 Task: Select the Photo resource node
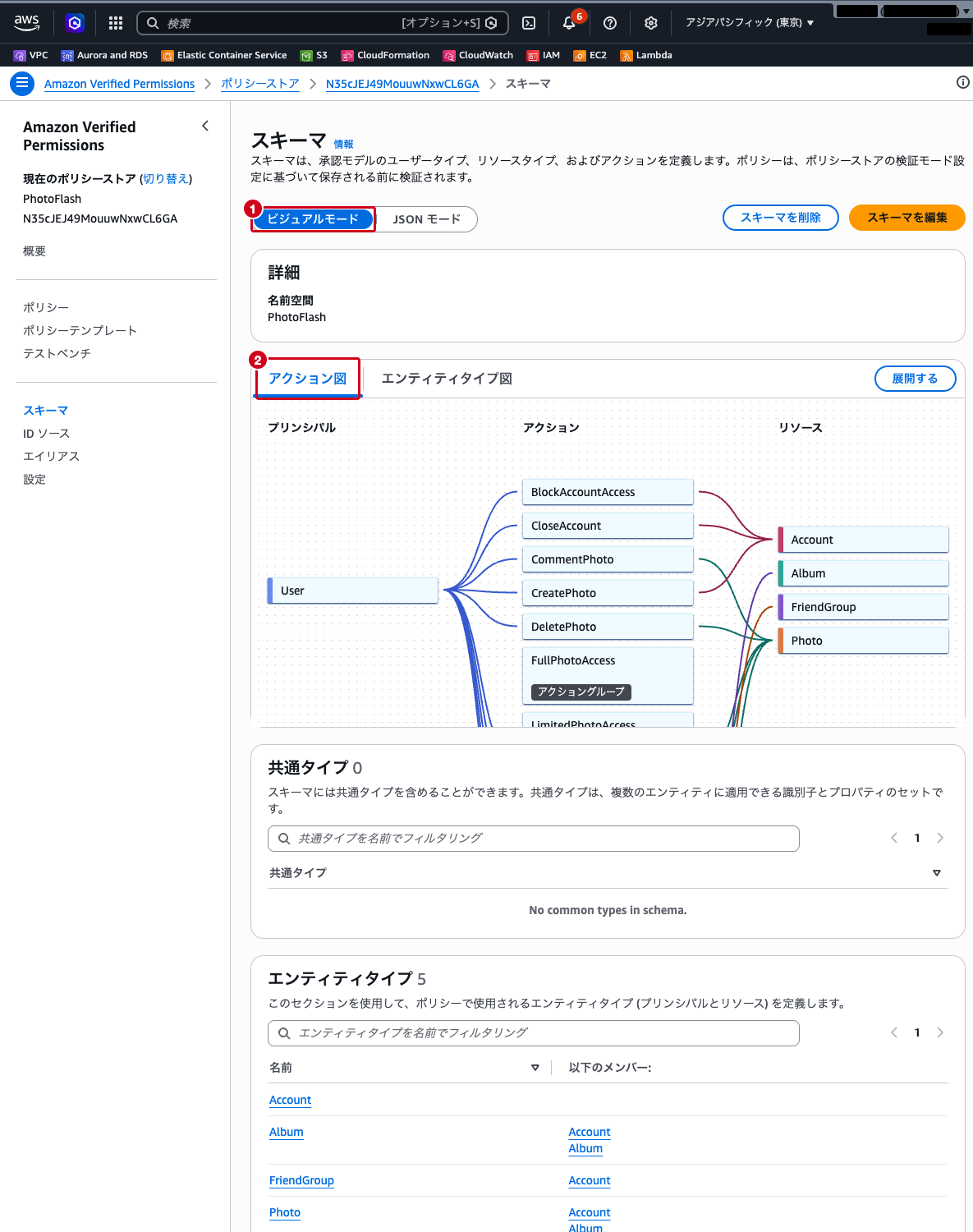point(864,641)
